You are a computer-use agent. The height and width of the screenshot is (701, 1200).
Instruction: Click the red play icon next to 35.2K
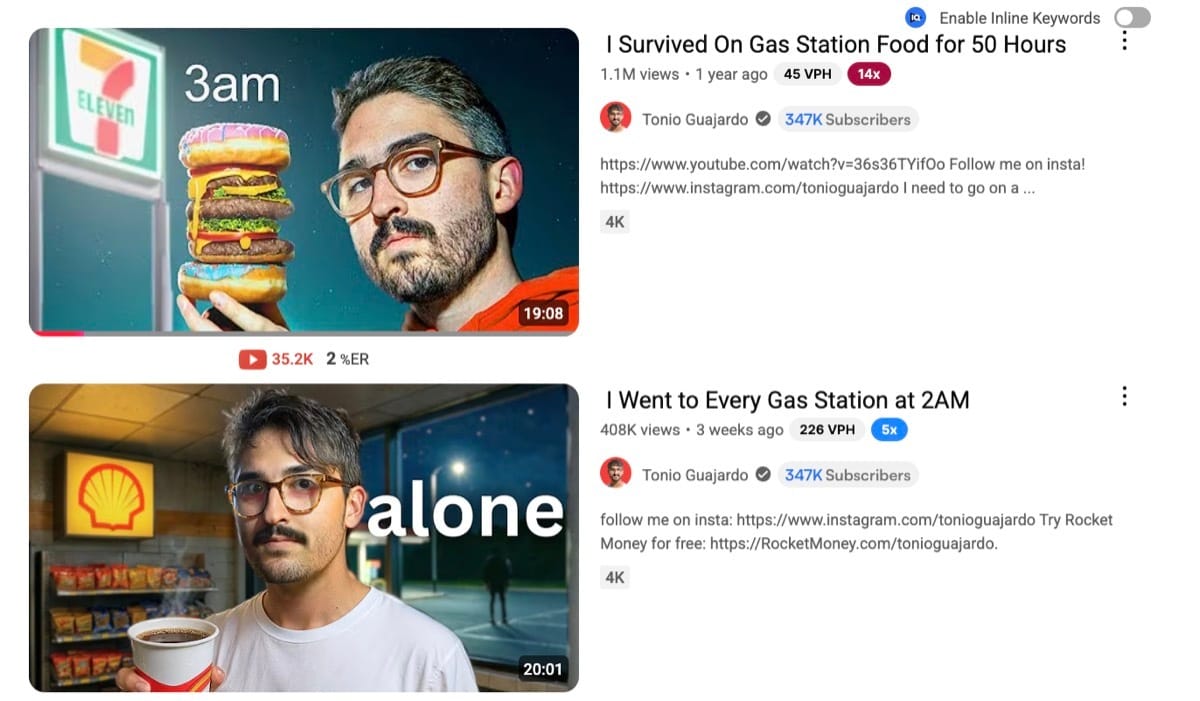click(x=252, y=359)
